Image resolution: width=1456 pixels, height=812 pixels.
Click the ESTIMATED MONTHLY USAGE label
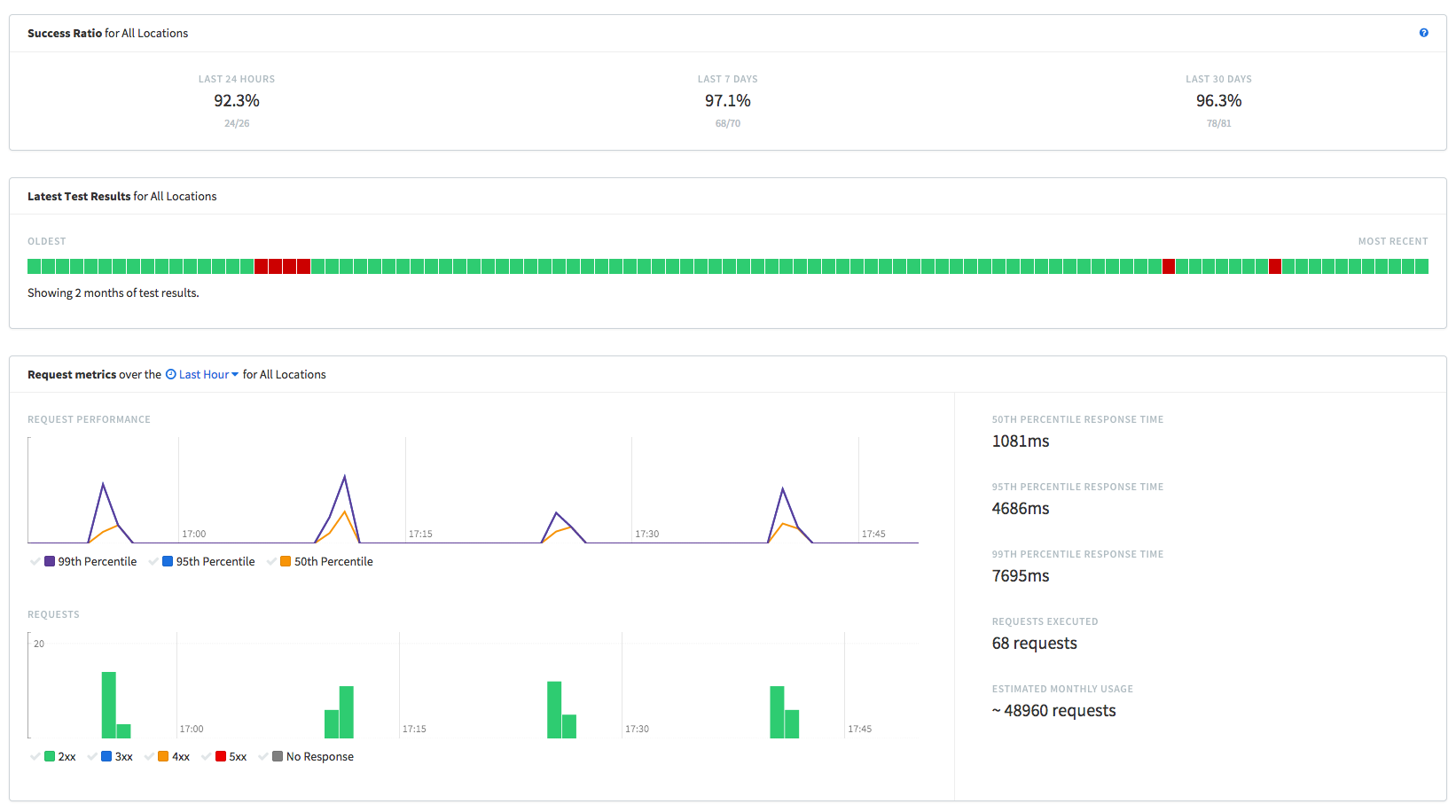1062,689
